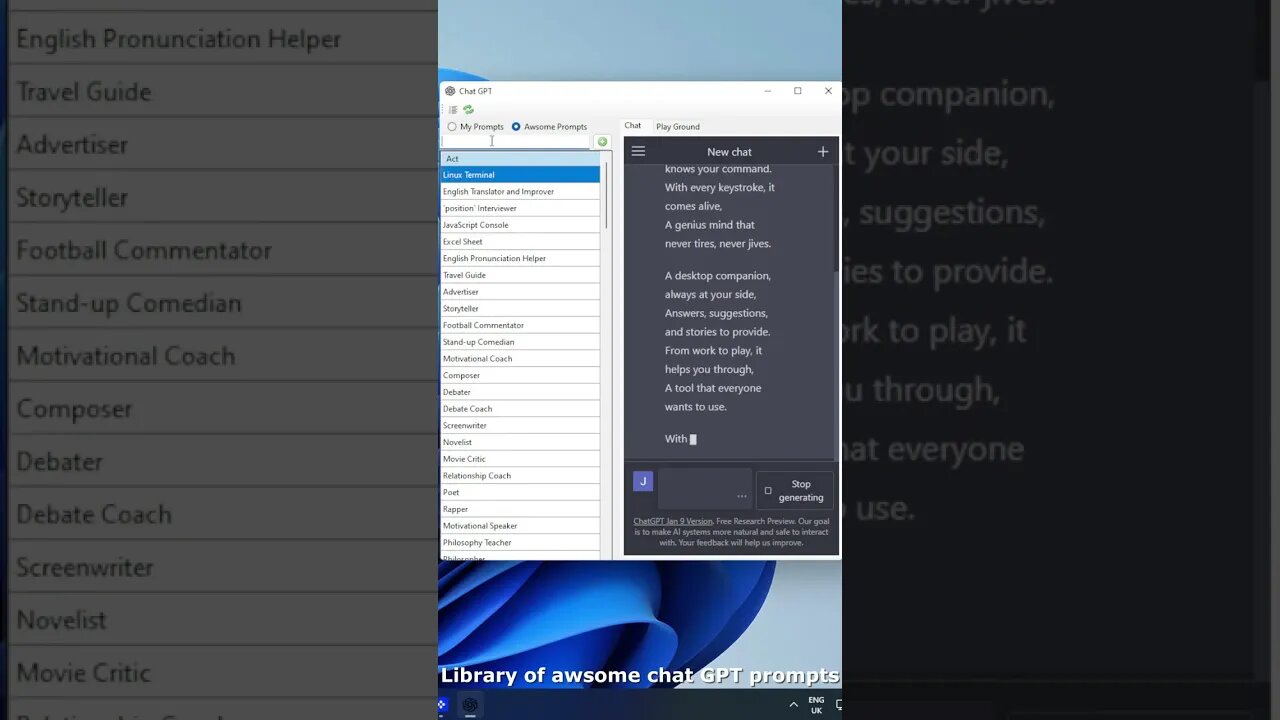Click the New chat title
Viewport: 1280px width, 720px height.
point(729,152)
